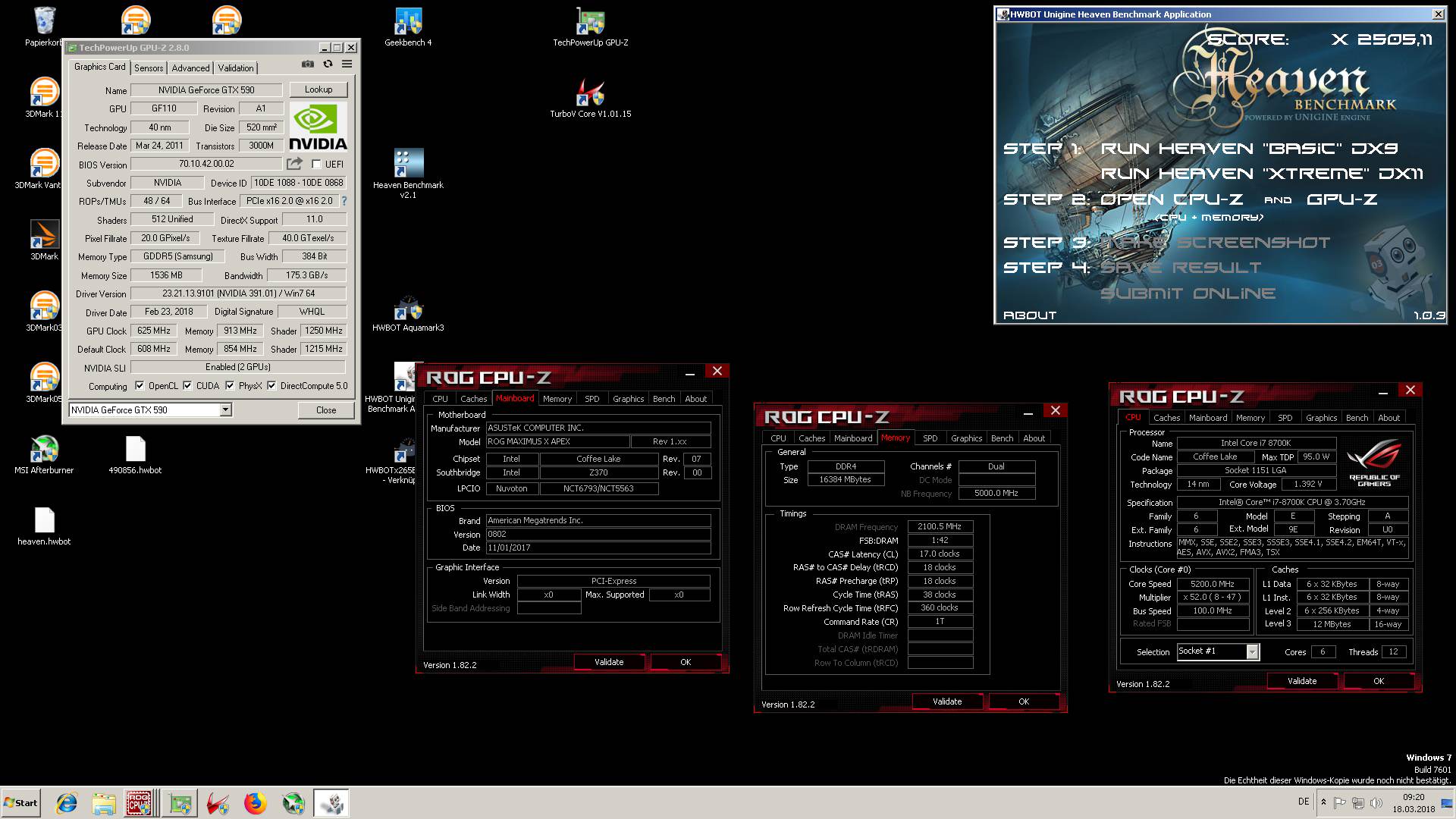This screenshot has height=819, width=1456.
Task: Take a screenshot with GPU-Z camera icon
Action: pos(307,64)
